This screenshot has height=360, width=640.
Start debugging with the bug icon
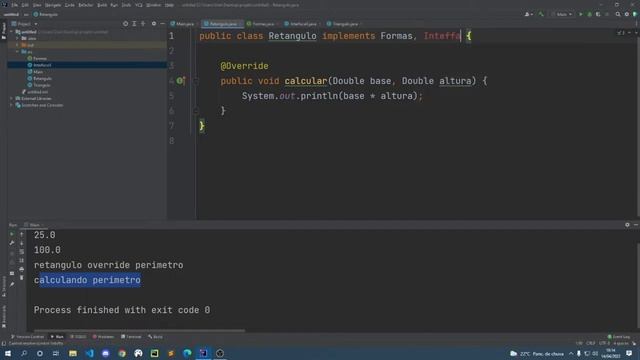(589, 14)
